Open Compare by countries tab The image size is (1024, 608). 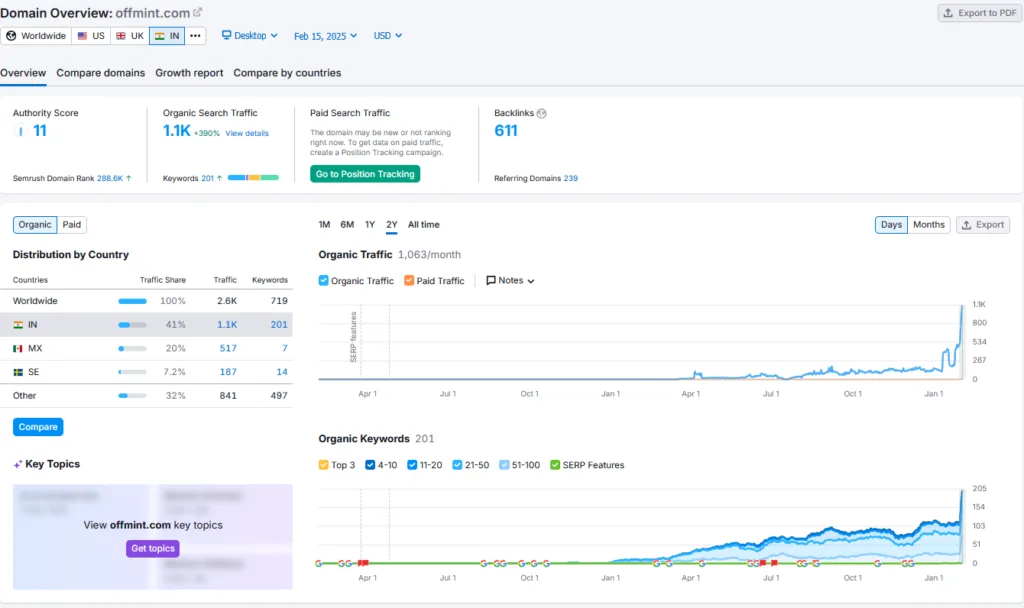(x=287, y=73)
